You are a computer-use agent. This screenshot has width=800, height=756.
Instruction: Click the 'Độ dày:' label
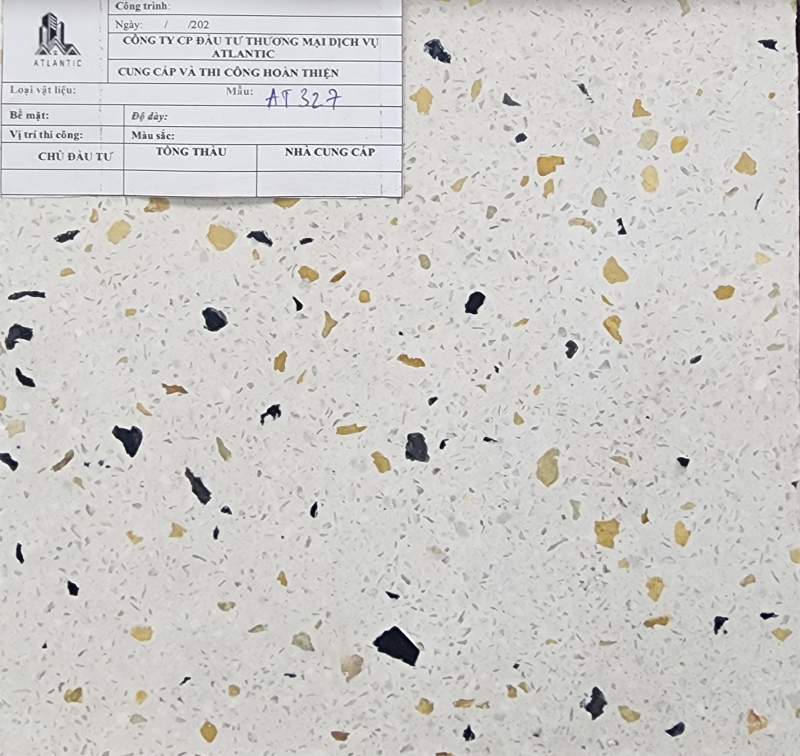click(149, 117)
